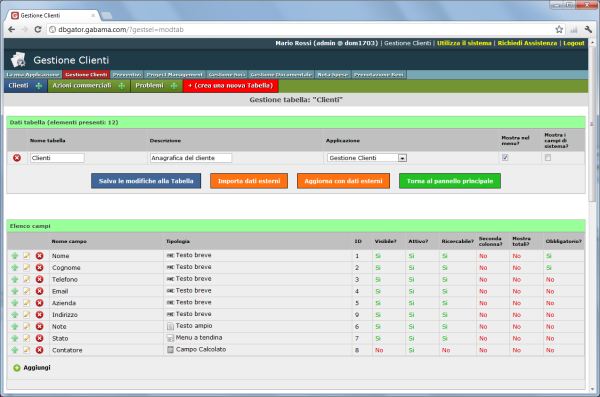Click the move icon on the Problemi tab

click(x=174, y=86)
